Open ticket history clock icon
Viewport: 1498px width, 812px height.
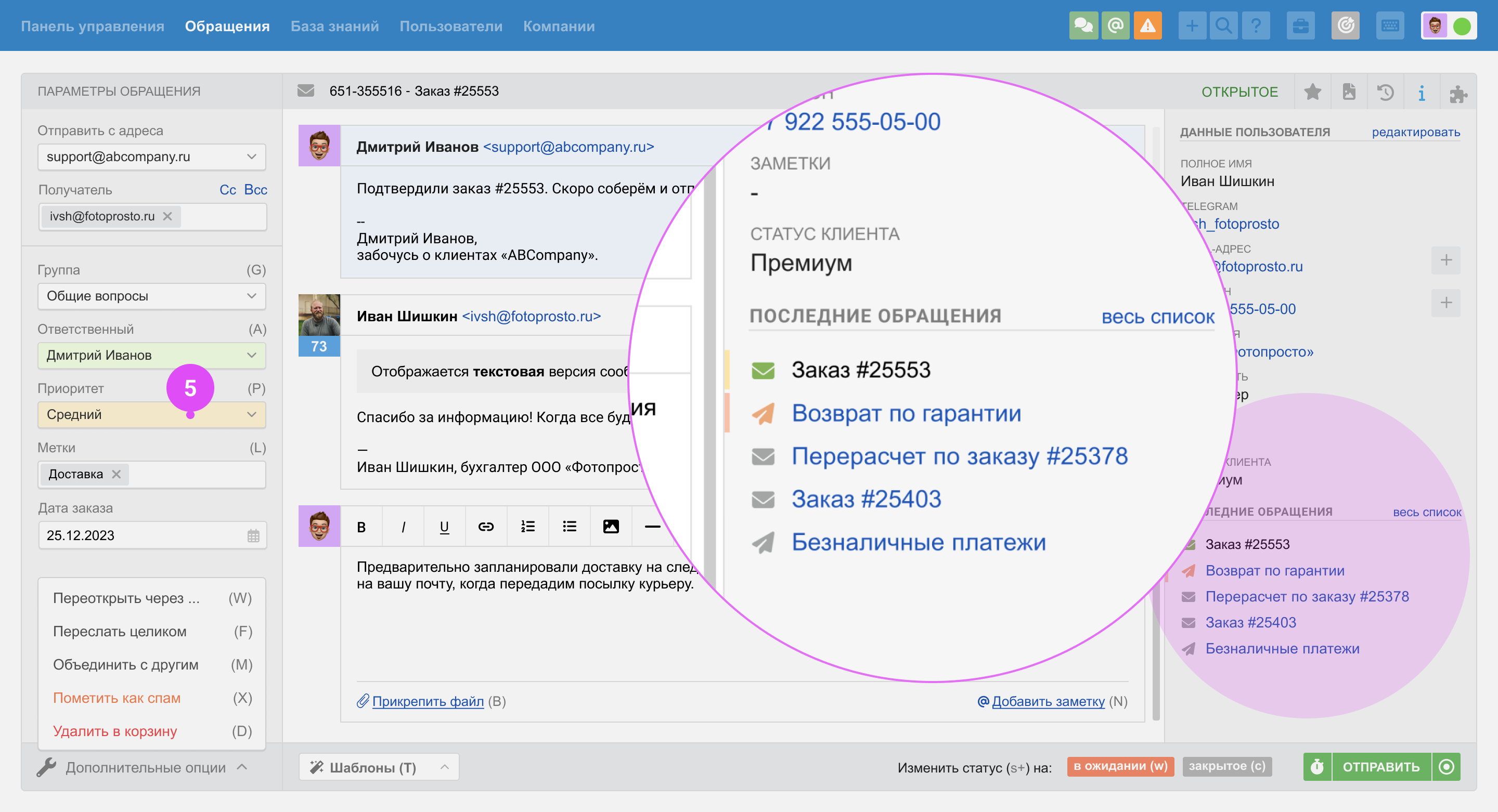(1385, 92)
